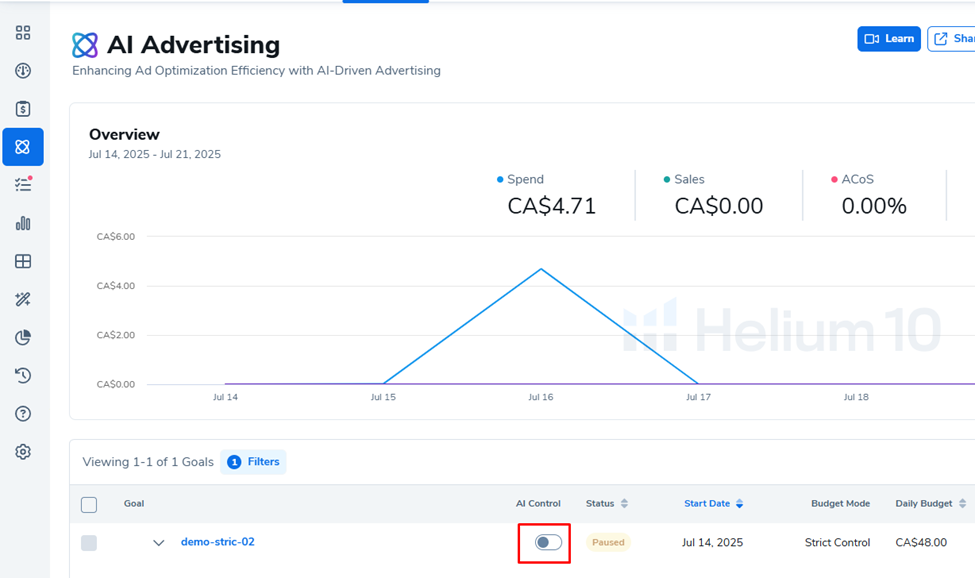Open the pie chart sidebar icon
975x578 pixels.
pyautogui.click(x=23, y=337)
